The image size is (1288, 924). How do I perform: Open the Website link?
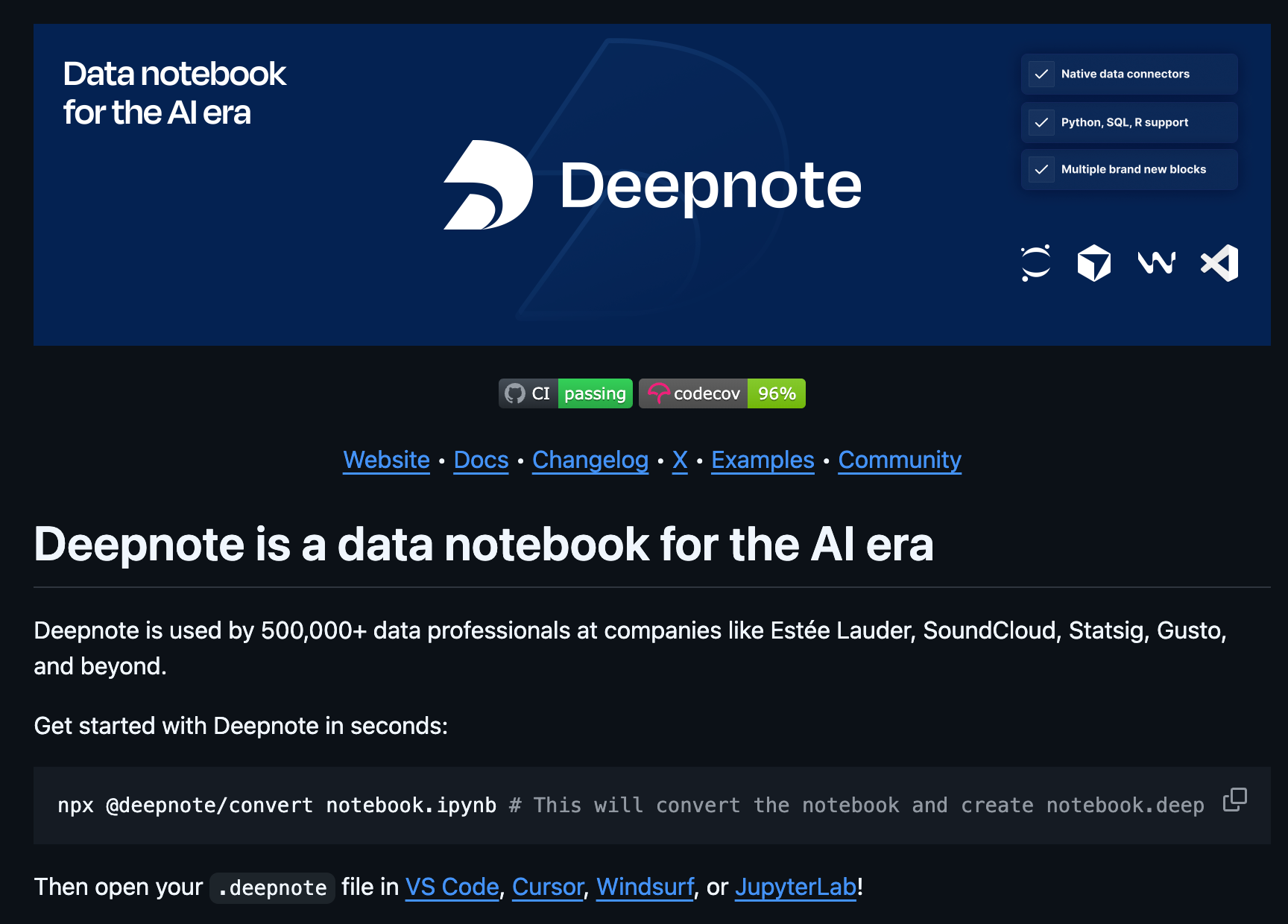coord(386,460)
